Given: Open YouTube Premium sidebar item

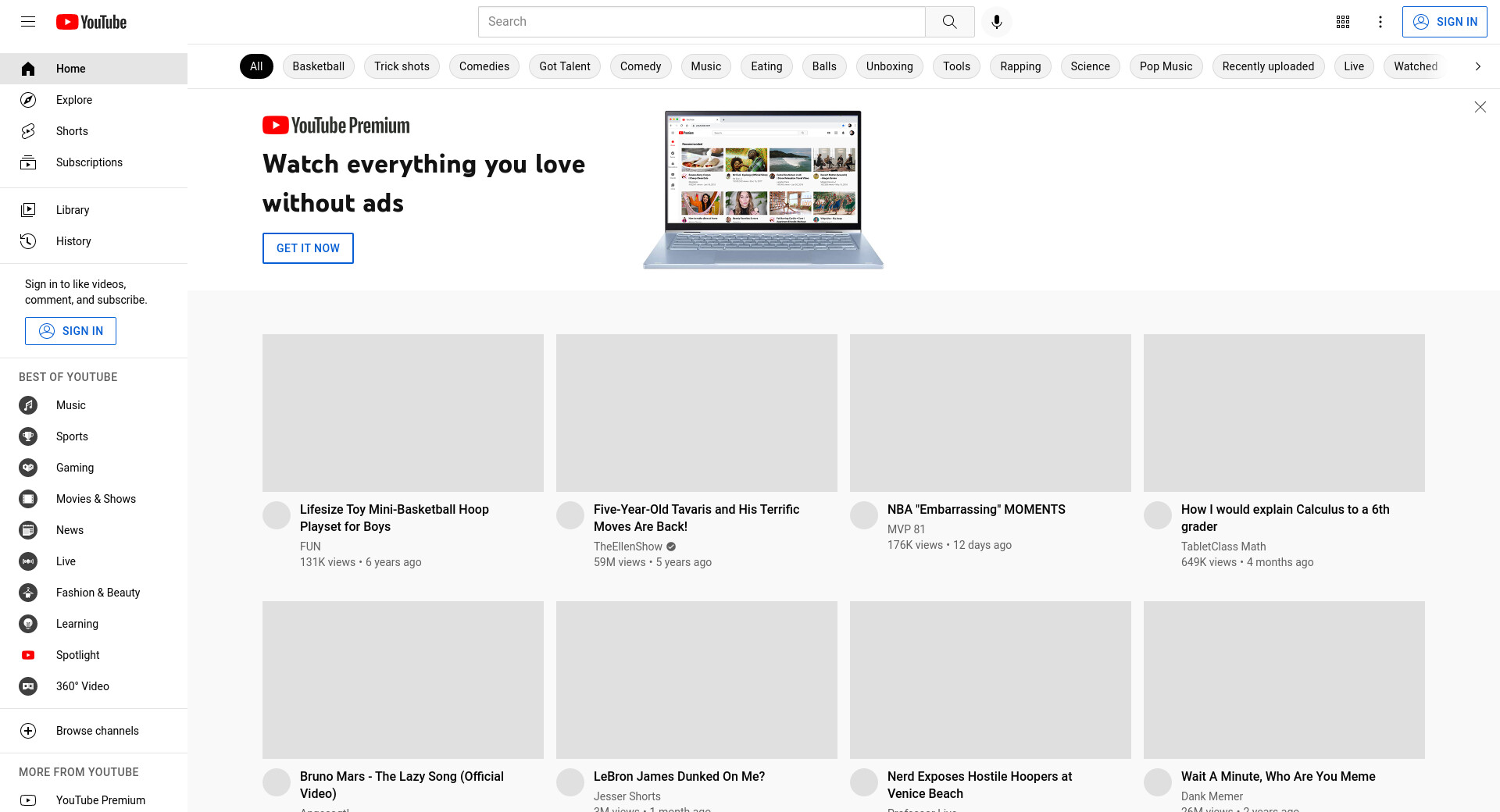Looking at the screenshot, I should click(x=94, y=800).
